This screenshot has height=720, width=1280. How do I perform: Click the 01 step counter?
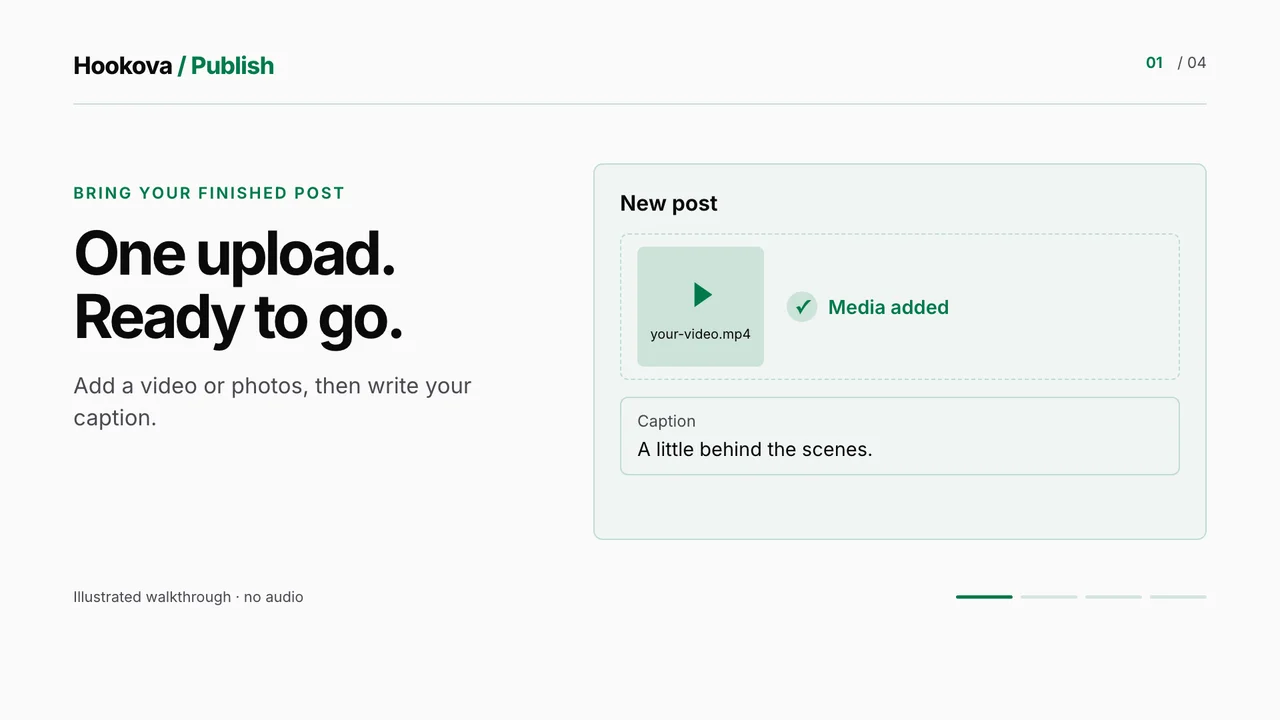tap(1155, 63)
